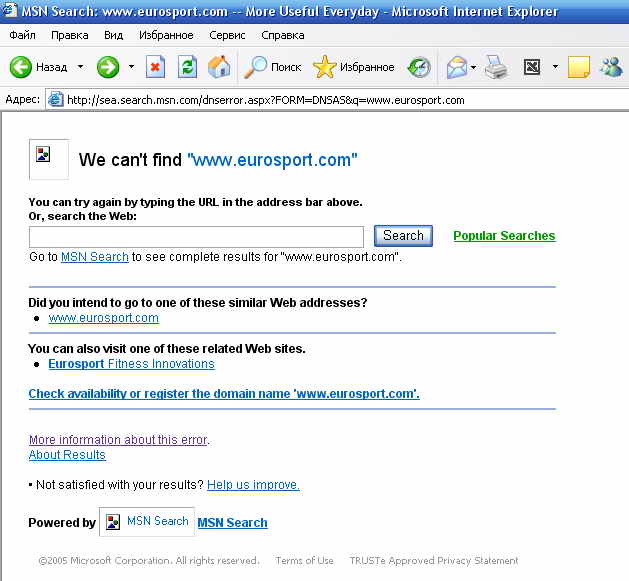Open the Forward button history dropdown
Viewport: 629px width, 581px height.
[132, 67]
